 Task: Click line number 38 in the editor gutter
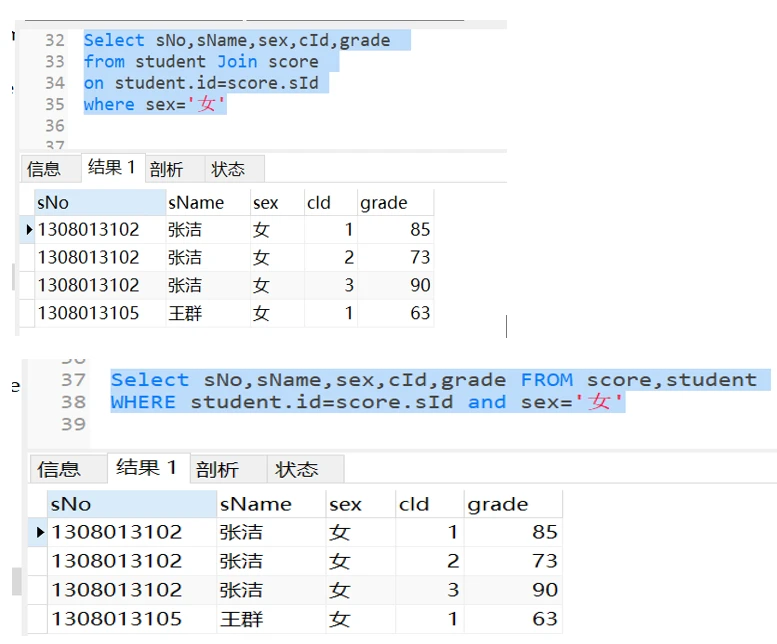[x=73, y=402]
